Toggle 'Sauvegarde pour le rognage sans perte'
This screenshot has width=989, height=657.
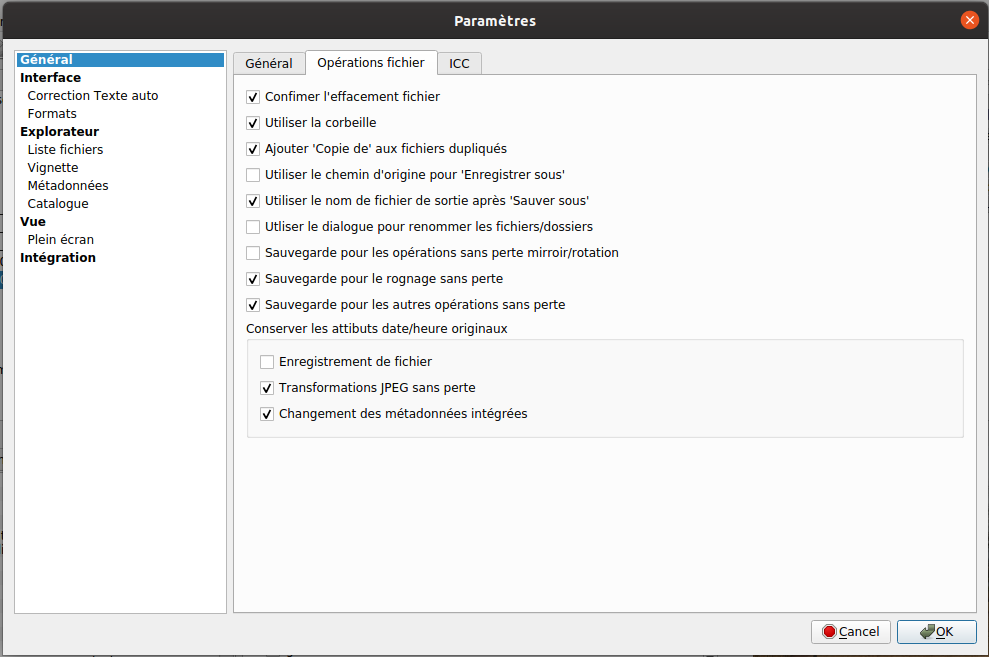click(x=253, y=279)
